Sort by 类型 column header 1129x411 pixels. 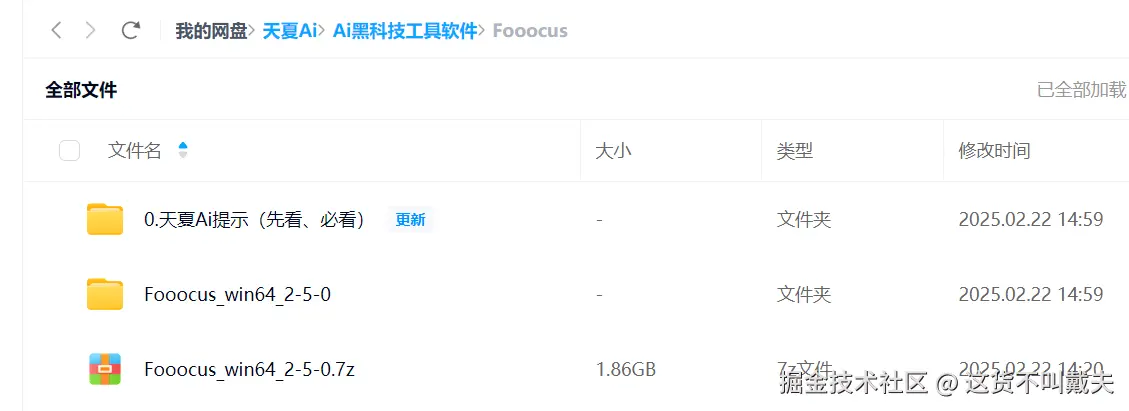[795, 150]
